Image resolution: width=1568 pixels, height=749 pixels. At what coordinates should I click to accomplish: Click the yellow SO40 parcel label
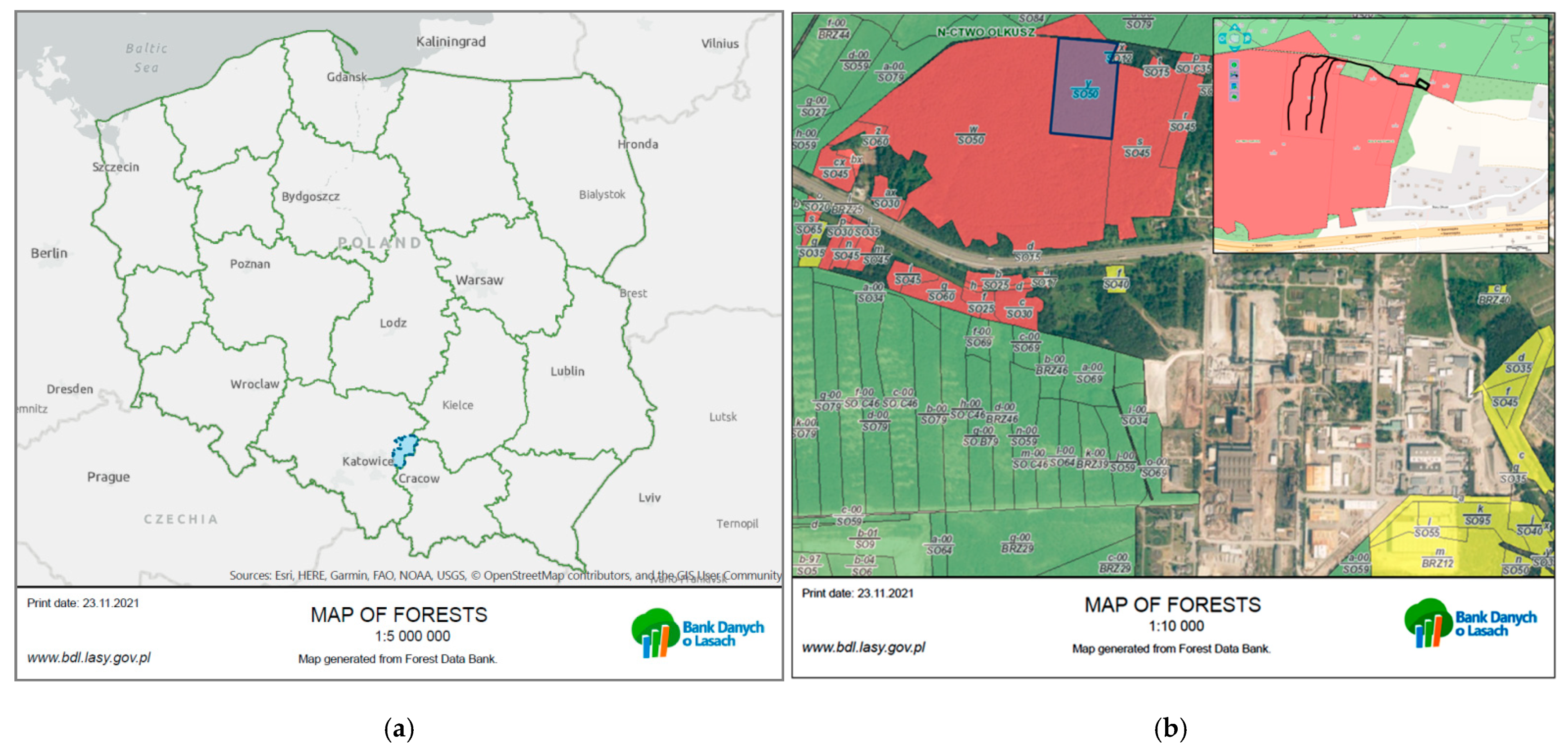(x=1116, y=281)
